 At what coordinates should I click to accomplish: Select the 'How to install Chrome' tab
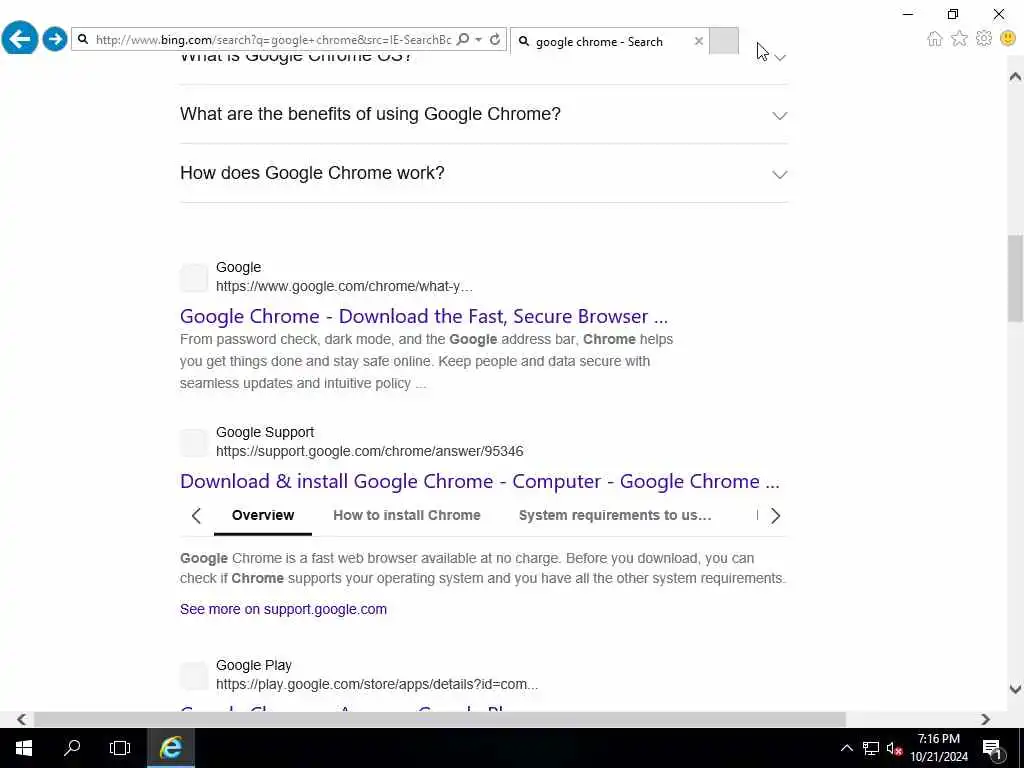coord(407,515)
